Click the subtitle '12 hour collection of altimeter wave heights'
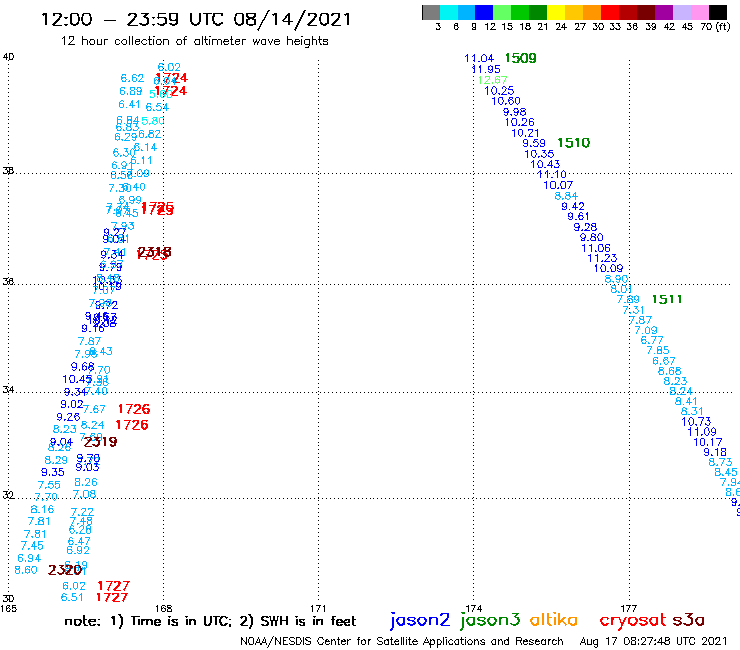Image resolution: width=740 pixels, height=650 pixels. [194, 41]
